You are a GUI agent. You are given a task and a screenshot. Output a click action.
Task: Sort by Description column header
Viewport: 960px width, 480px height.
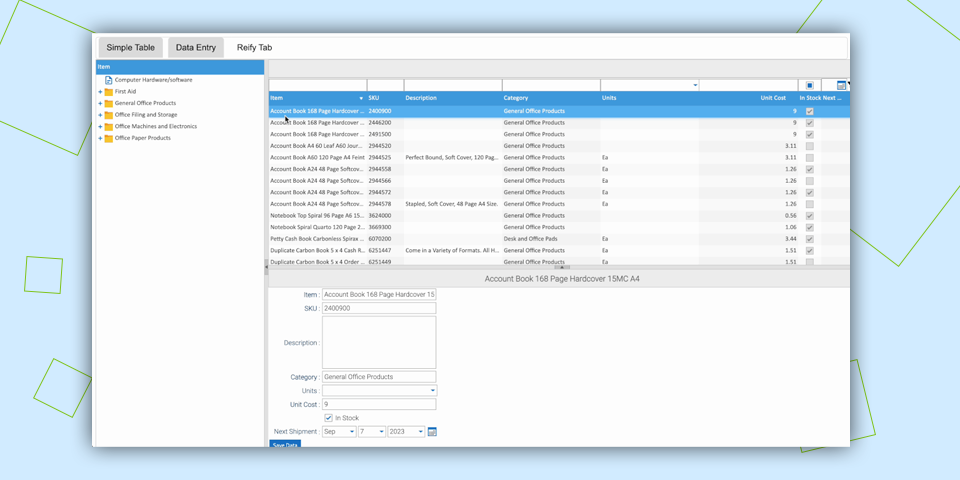pos(452,98)
